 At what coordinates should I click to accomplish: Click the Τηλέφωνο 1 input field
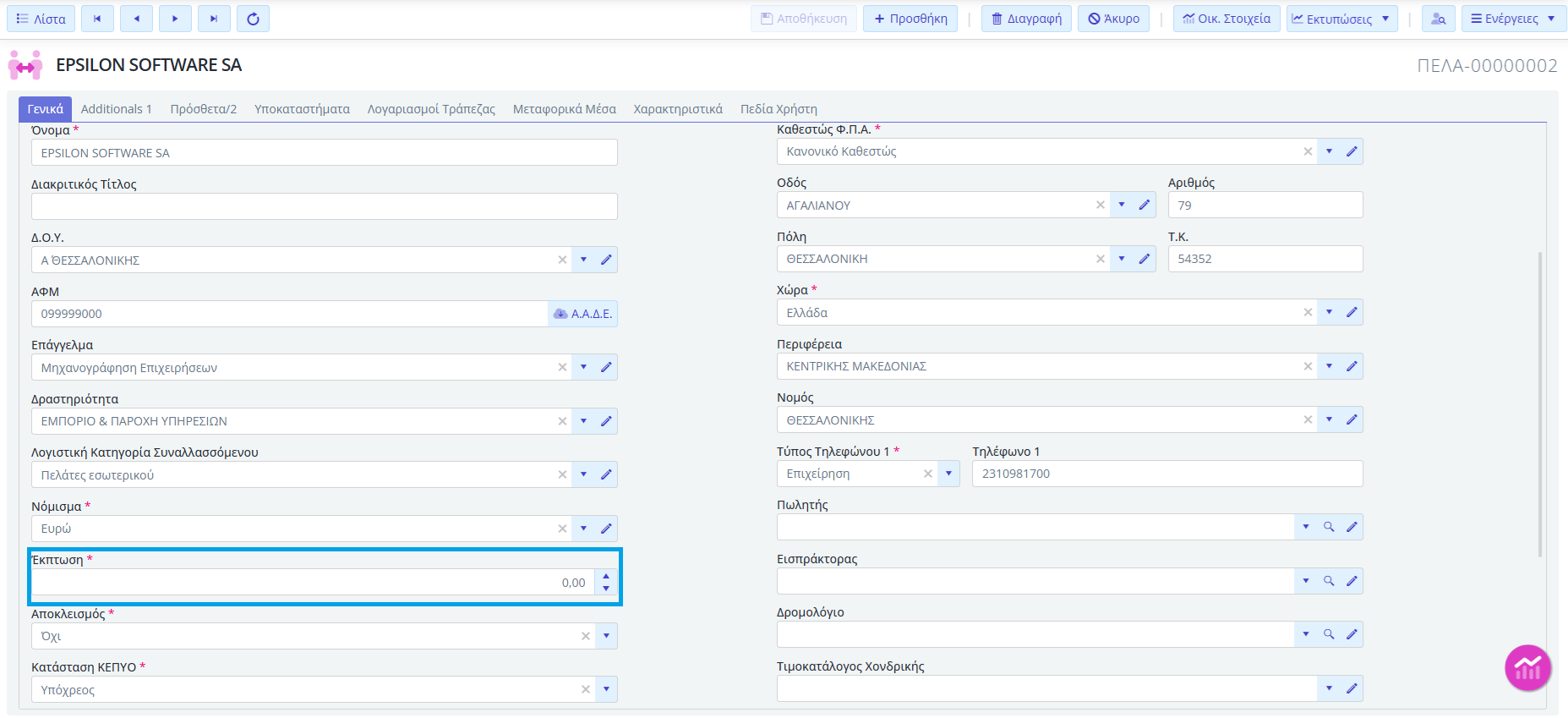click(1167, 474)
